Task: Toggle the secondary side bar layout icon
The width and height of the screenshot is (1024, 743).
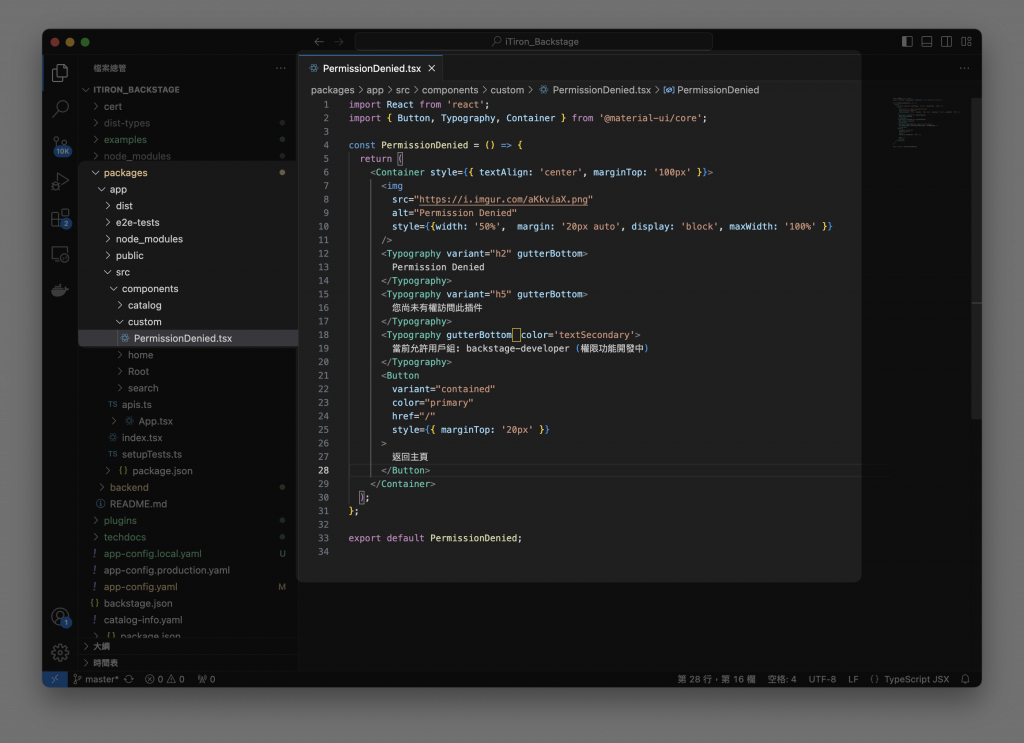Action: (x=946, y=42)
